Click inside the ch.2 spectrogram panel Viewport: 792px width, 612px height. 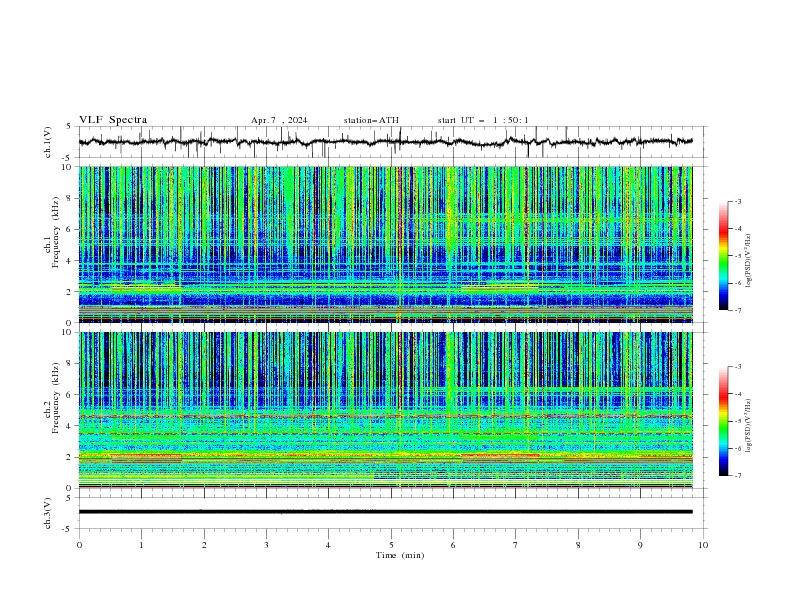pos(386,410)
